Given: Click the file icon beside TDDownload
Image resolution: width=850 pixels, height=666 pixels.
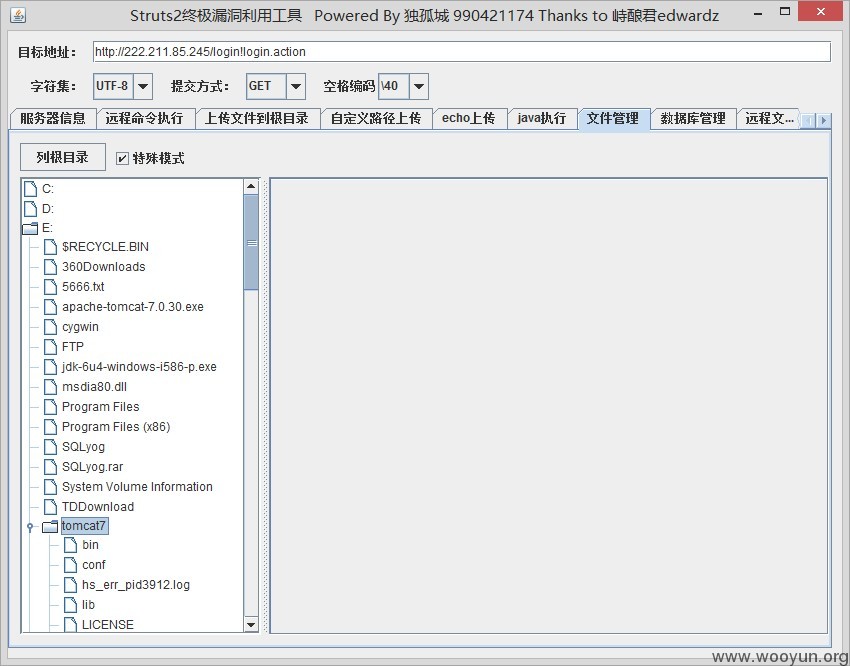Looking at the screenshot, I should coord(50,507).
